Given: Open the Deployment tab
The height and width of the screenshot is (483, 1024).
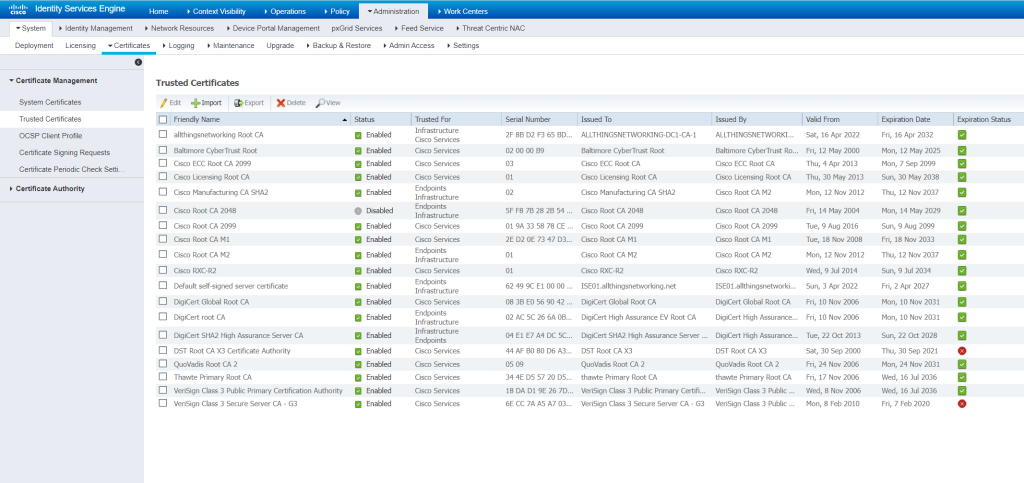Looking at the screenshot, I should click(34, 46).
